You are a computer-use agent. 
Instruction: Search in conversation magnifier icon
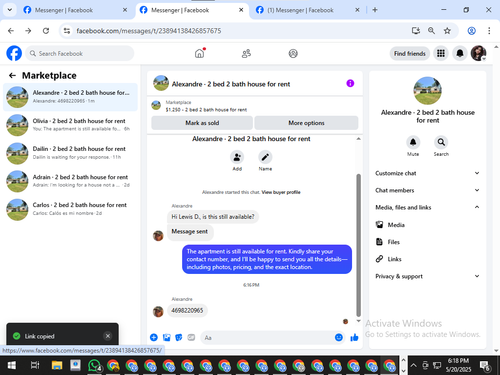click(441, 142)
